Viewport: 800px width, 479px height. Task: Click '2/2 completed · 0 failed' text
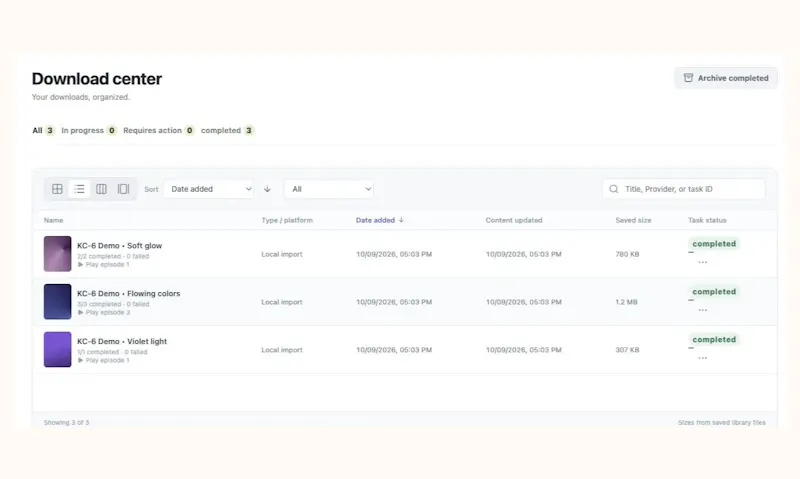[x=113, y=257]
